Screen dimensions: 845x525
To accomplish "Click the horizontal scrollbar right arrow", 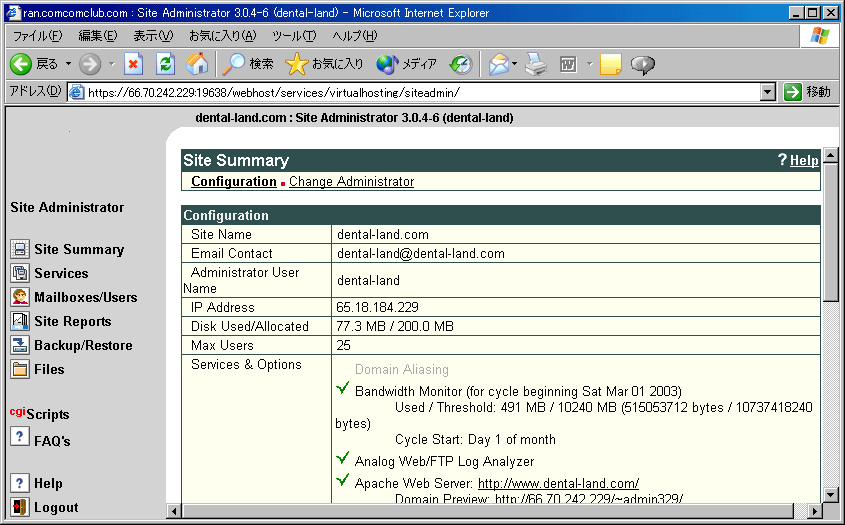I will pos(815,510).
